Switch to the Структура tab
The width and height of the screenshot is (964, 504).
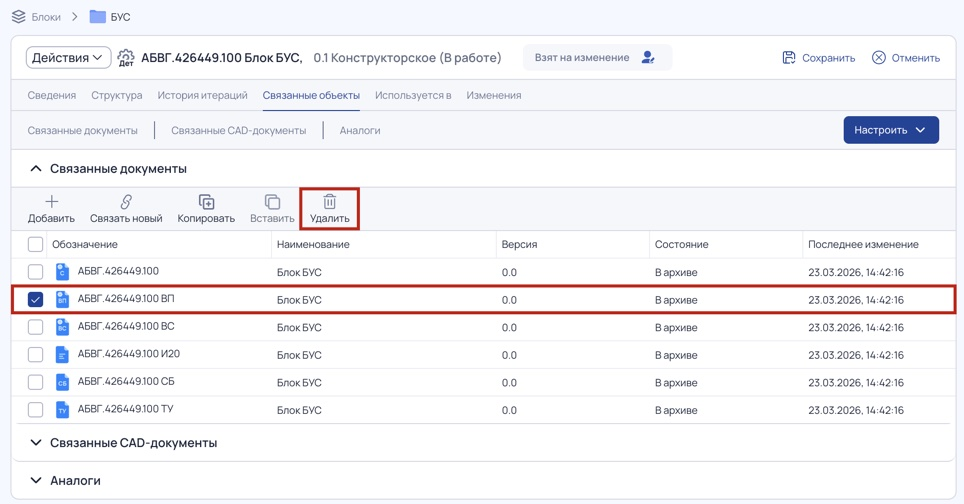pos(117,95)
